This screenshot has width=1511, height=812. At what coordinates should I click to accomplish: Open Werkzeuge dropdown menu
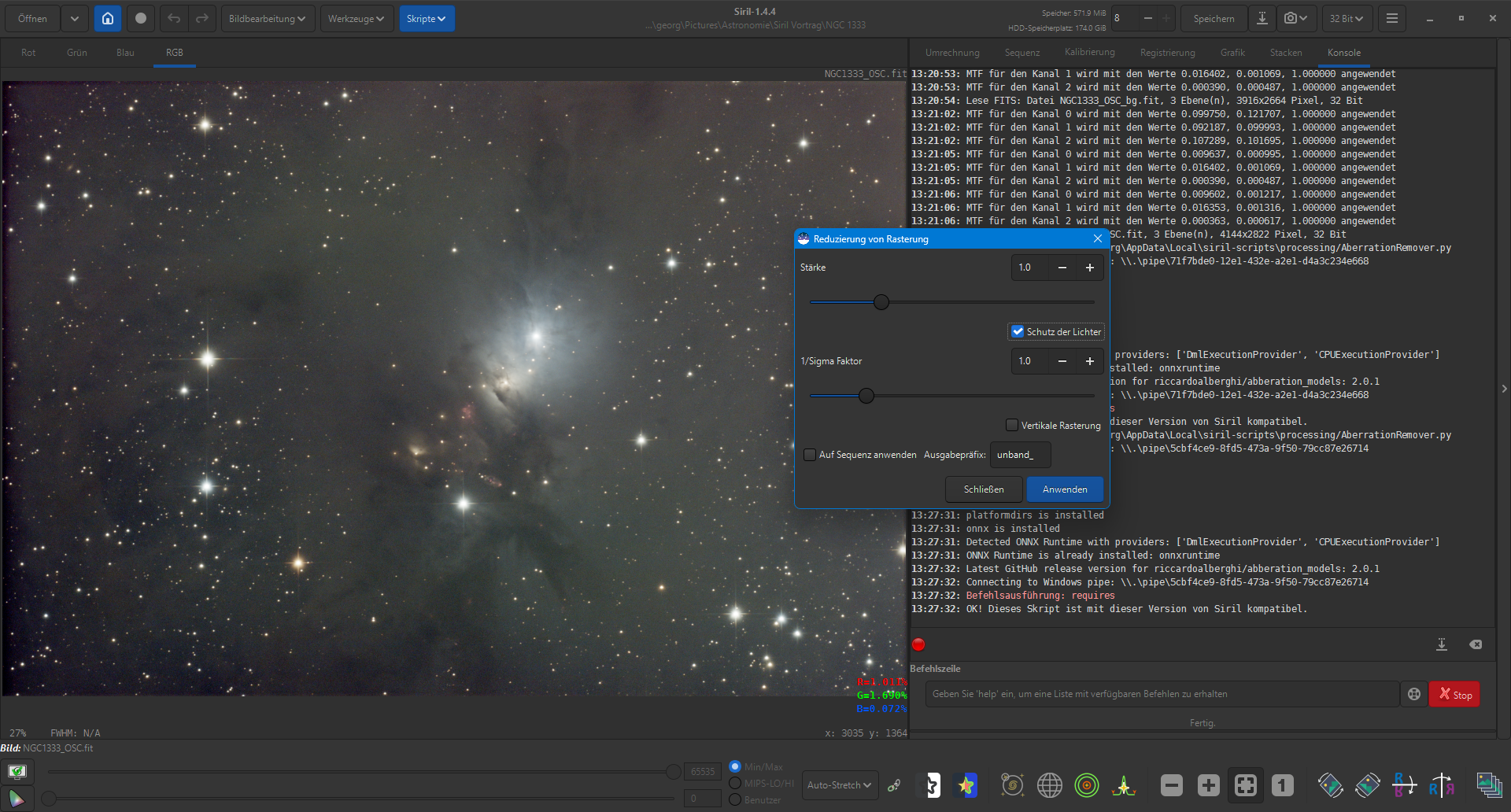pos(356,18)
